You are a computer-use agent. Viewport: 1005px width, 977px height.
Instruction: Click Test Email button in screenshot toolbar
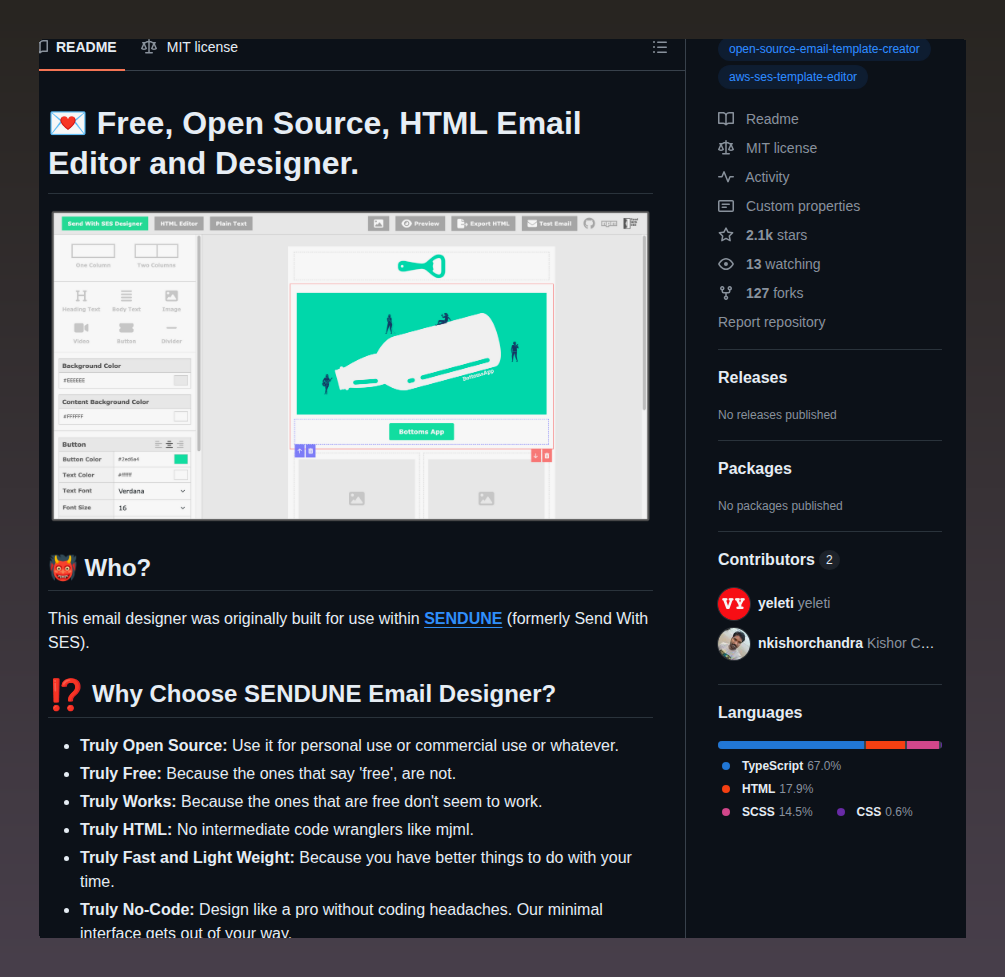pyautogui.click(x=549, y=224)
